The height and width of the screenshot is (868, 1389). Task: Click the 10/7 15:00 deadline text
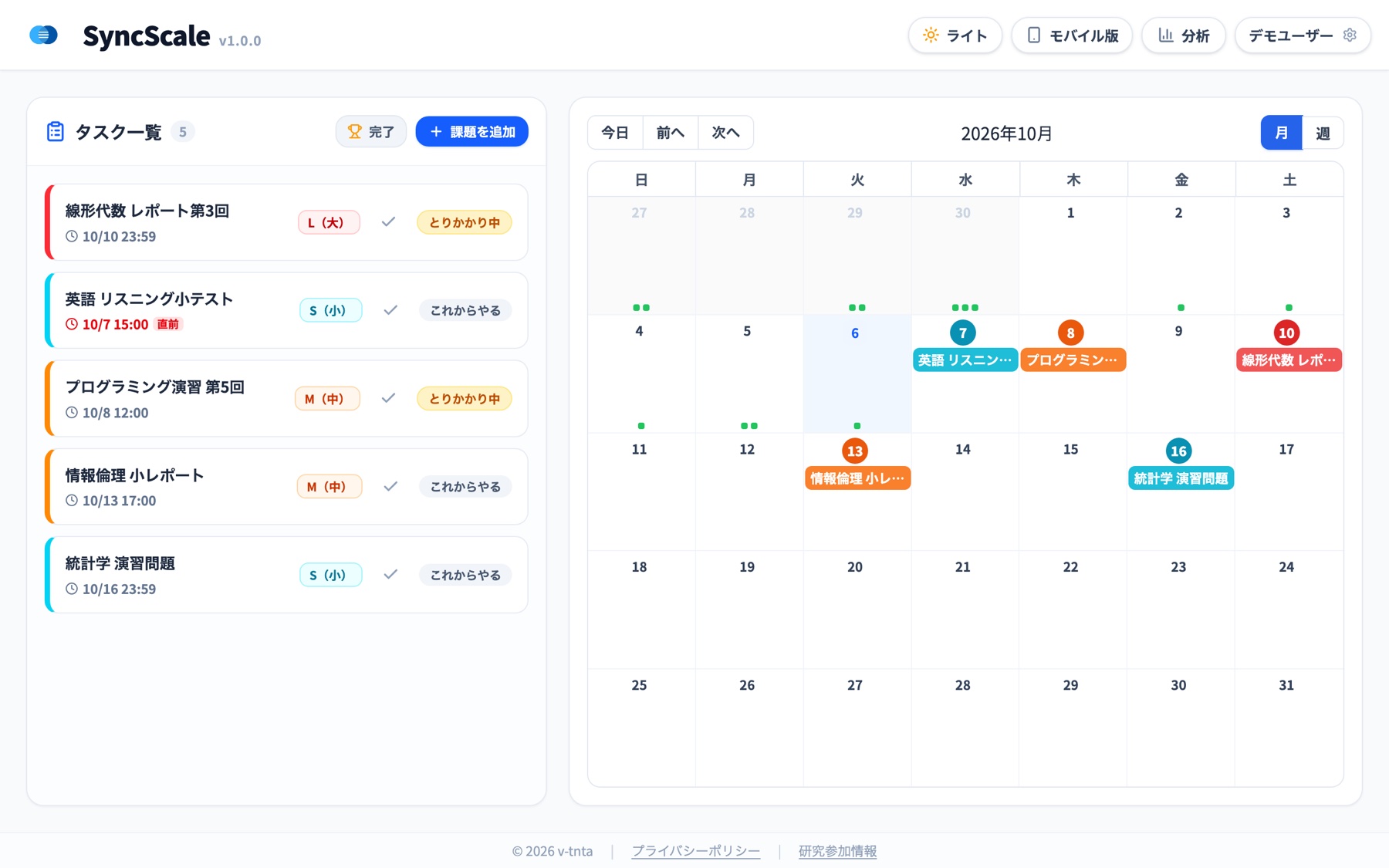click(x=115, y=324)
